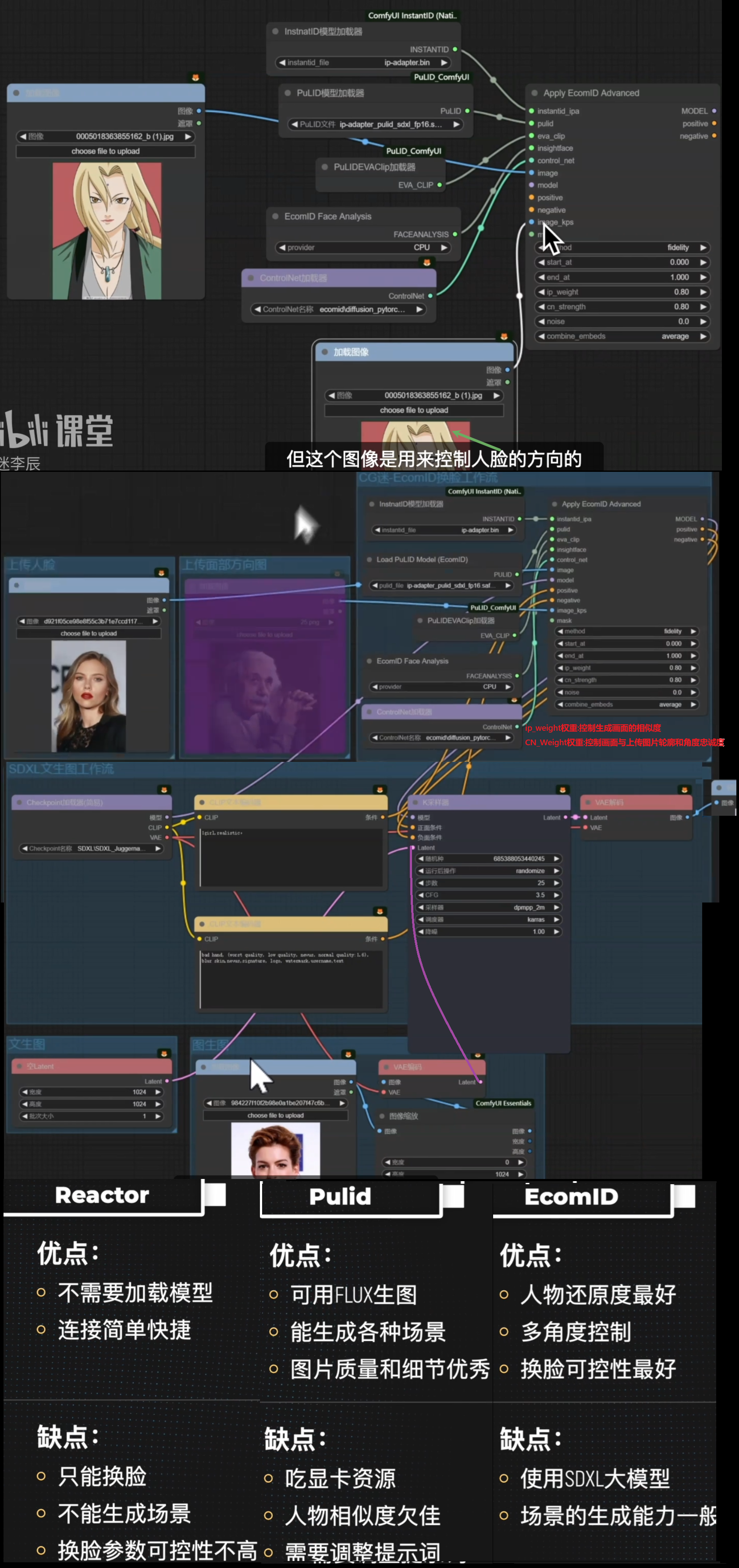Click the blonde woman portrait in 上传人脸 group
This screenshot has height=1568, width=739.
tap(89, 696)
